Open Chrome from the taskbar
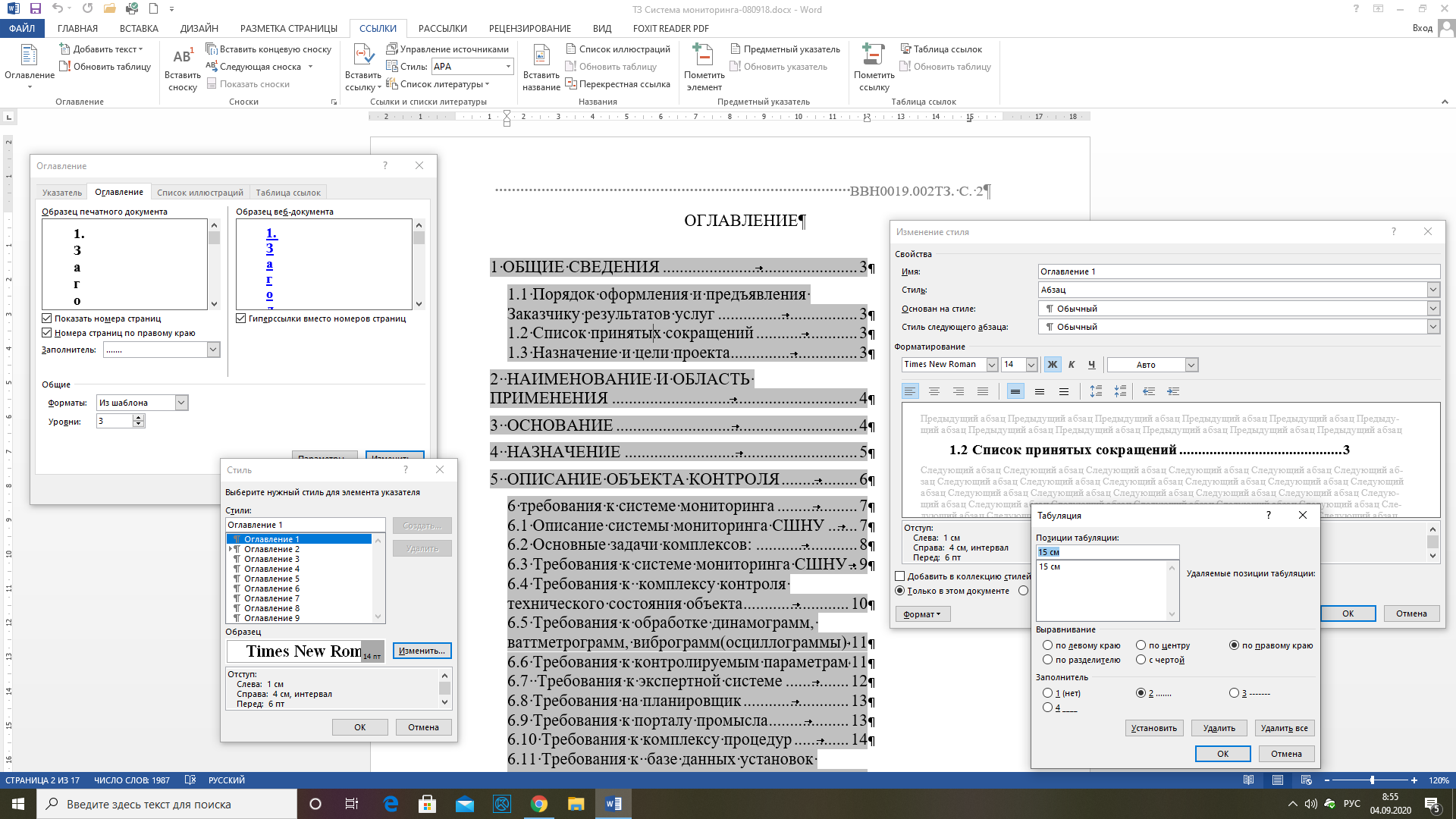1456x819 pixels. pos(539,804)
